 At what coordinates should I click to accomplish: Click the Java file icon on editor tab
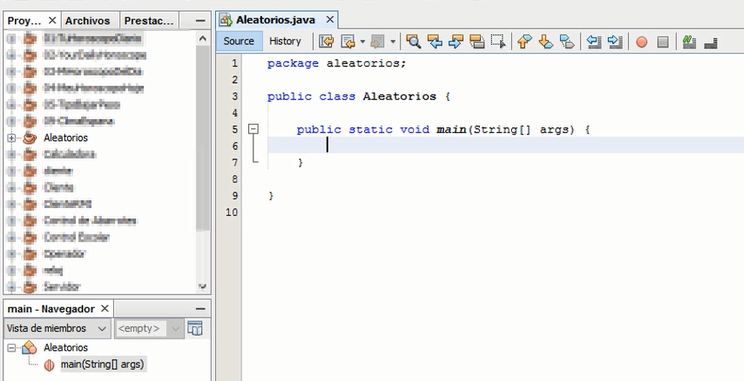[x=226, y=20]
